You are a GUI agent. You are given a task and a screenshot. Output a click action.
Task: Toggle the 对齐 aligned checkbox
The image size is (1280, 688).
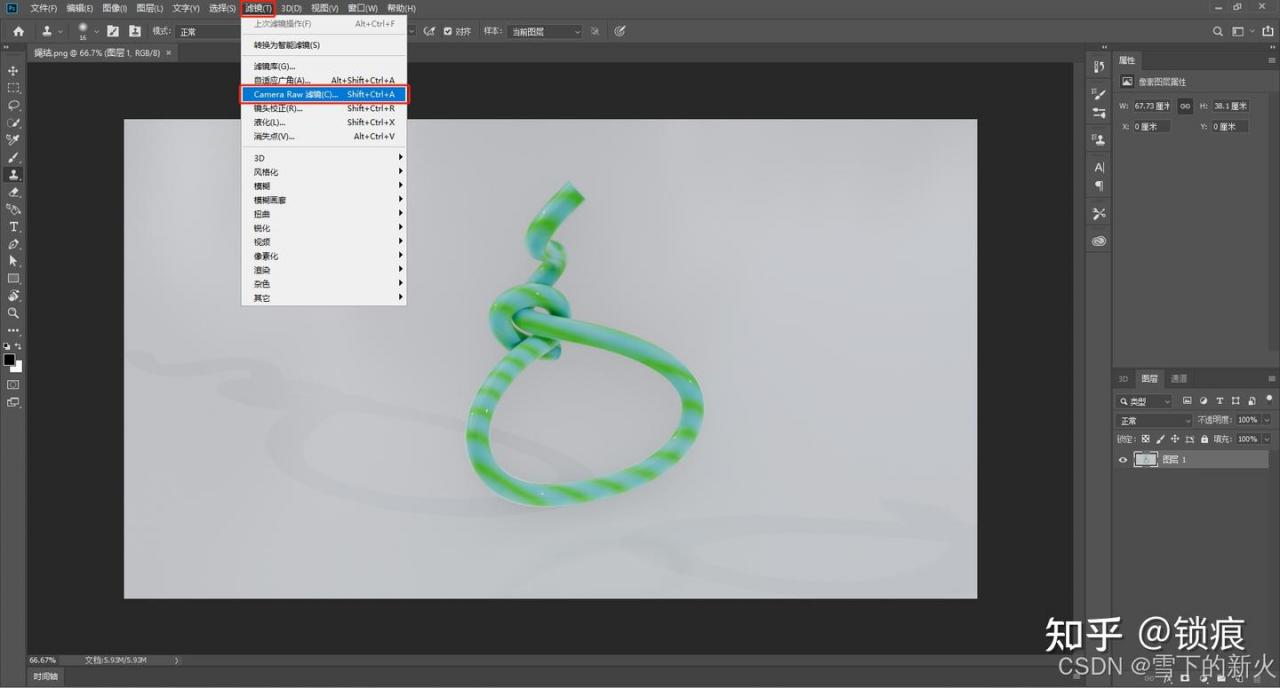[448, 32]
